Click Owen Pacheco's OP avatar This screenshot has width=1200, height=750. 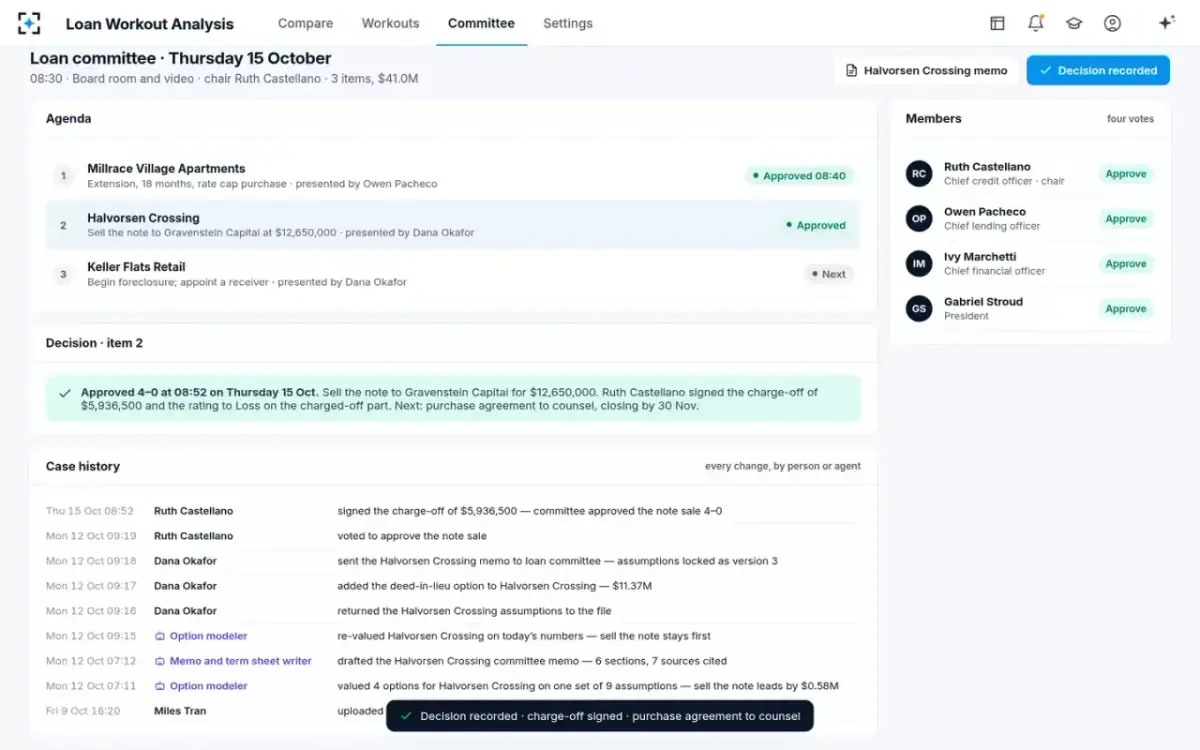919,219
